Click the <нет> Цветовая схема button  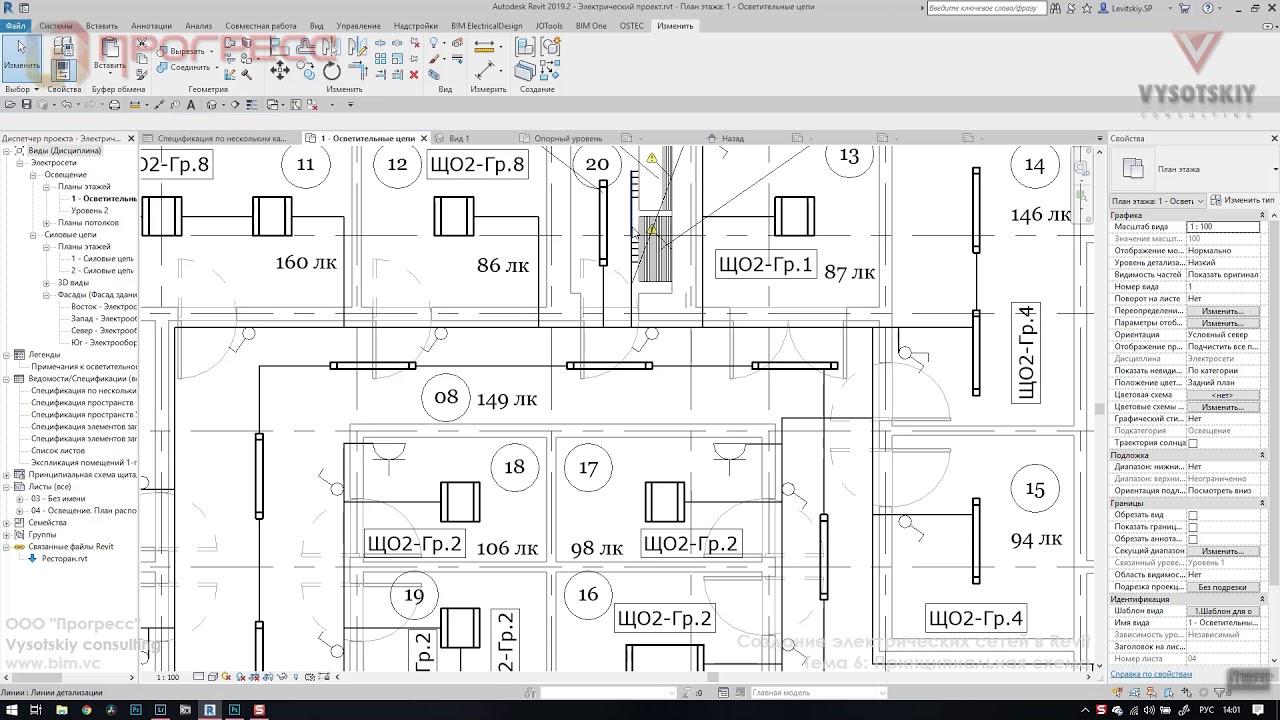click(x=1223, y=395)
